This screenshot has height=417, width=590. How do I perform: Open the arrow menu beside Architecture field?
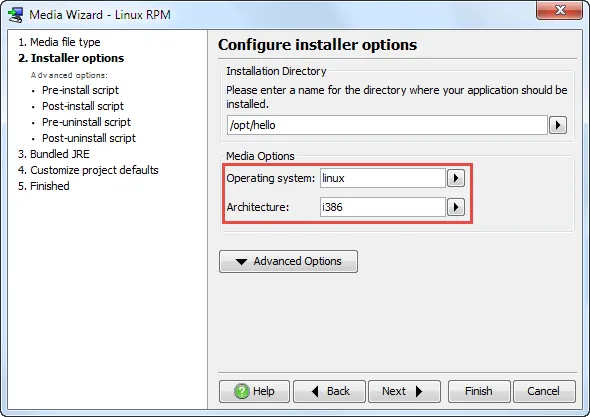456,207
